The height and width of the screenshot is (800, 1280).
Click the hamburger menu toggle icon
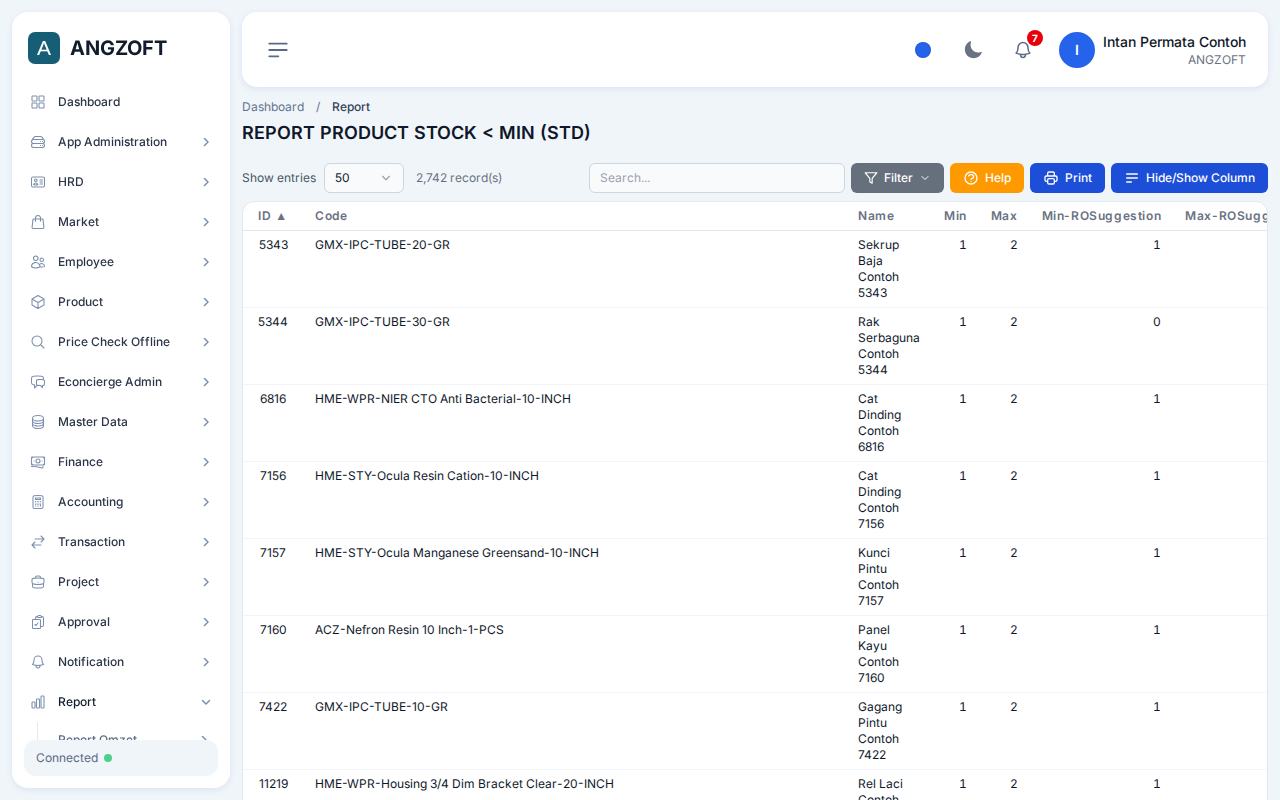point(278,50)
